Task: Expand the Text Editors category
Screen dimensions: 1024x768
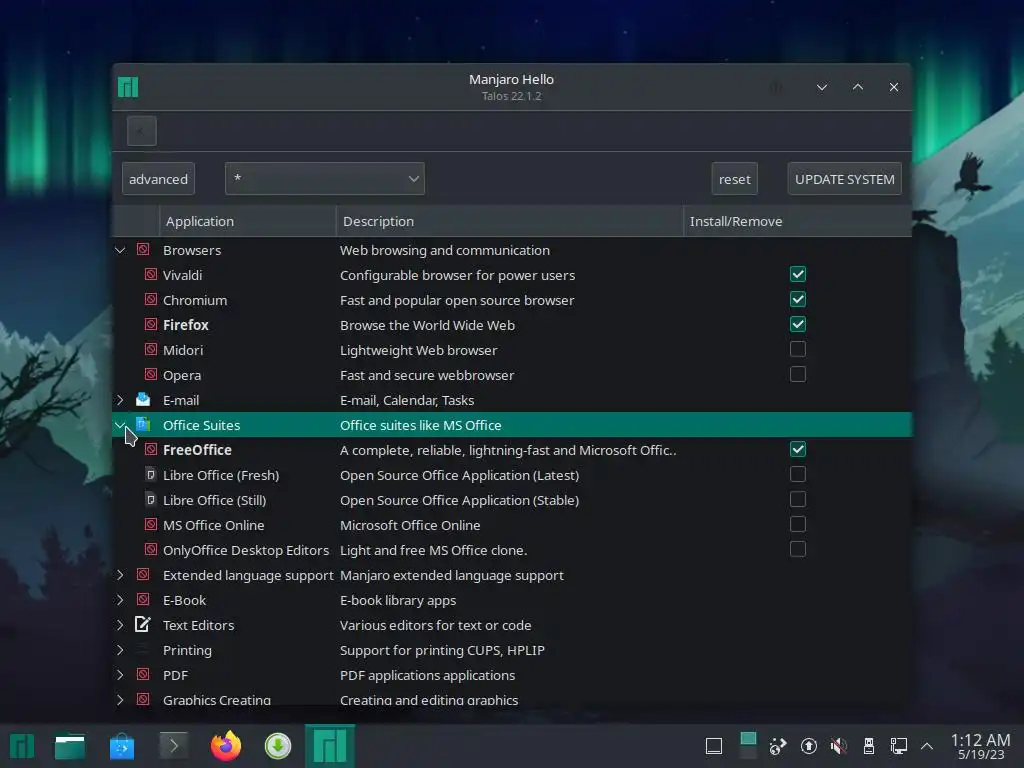Action: 120,625
